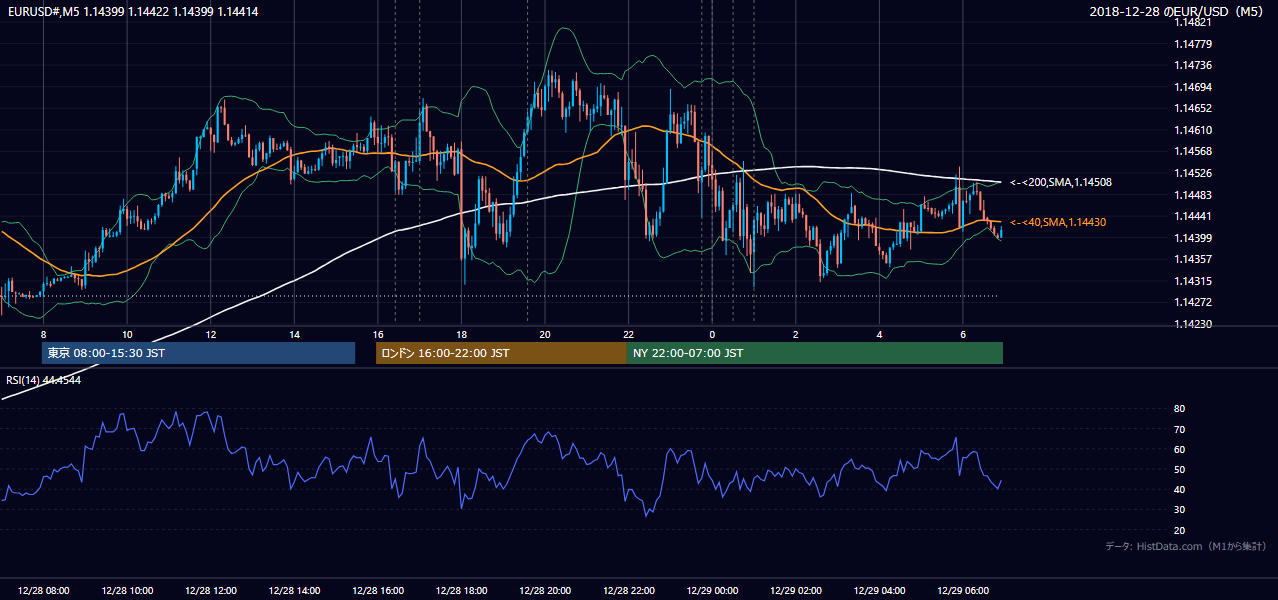The width and height of the screenshot is (1278, 600).
Task: Click the 12/29 02:00 time axis label
Action: pyautogui.click(x=796, y=591)
